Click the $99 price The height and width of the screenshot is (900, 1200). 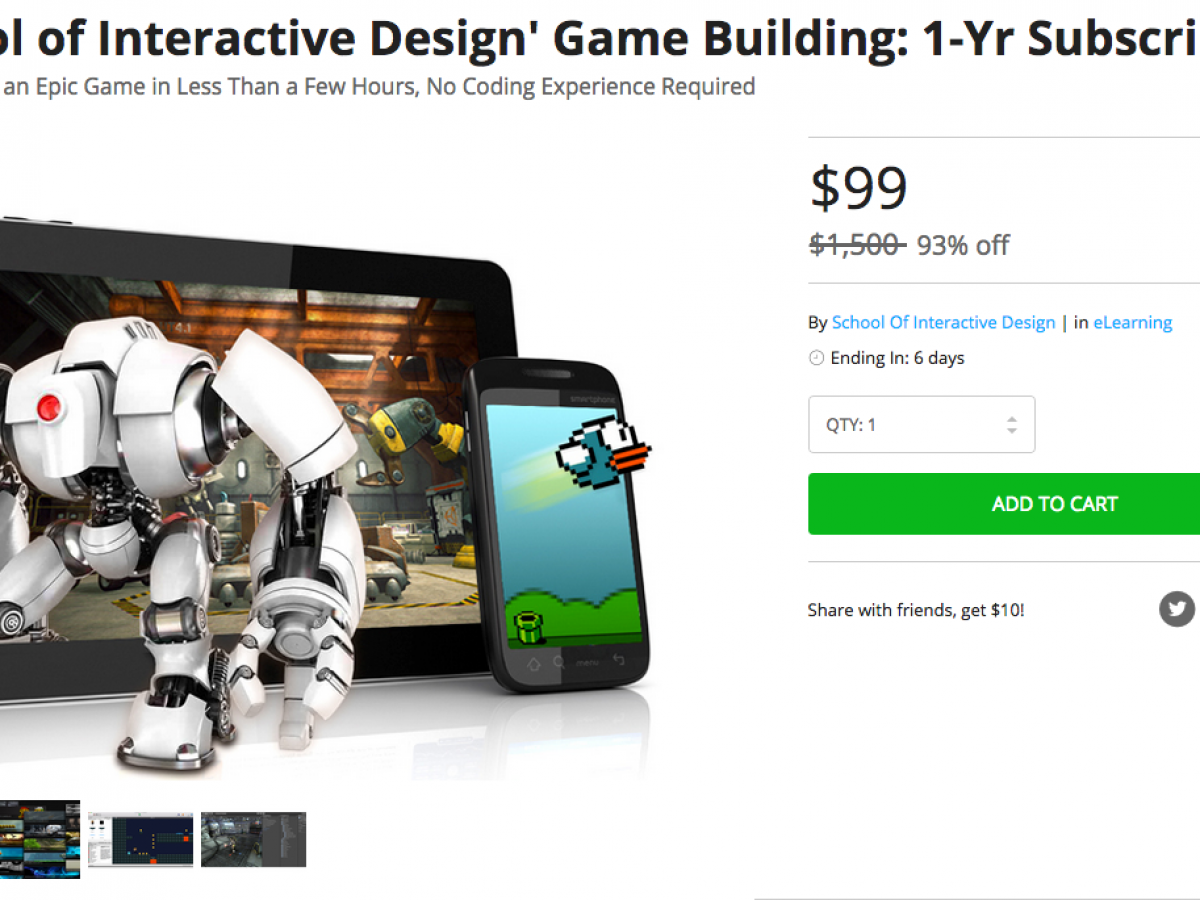coord(858,188)
